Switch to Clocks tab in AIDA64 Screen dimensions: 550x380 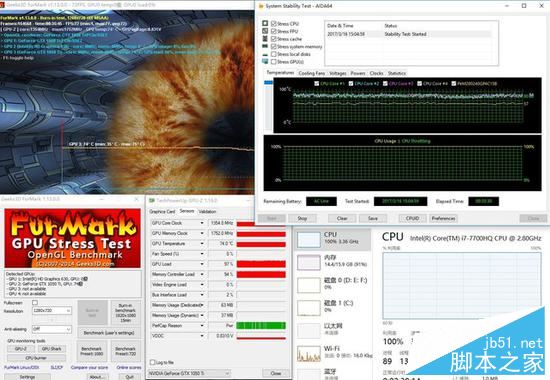point(376,73)
